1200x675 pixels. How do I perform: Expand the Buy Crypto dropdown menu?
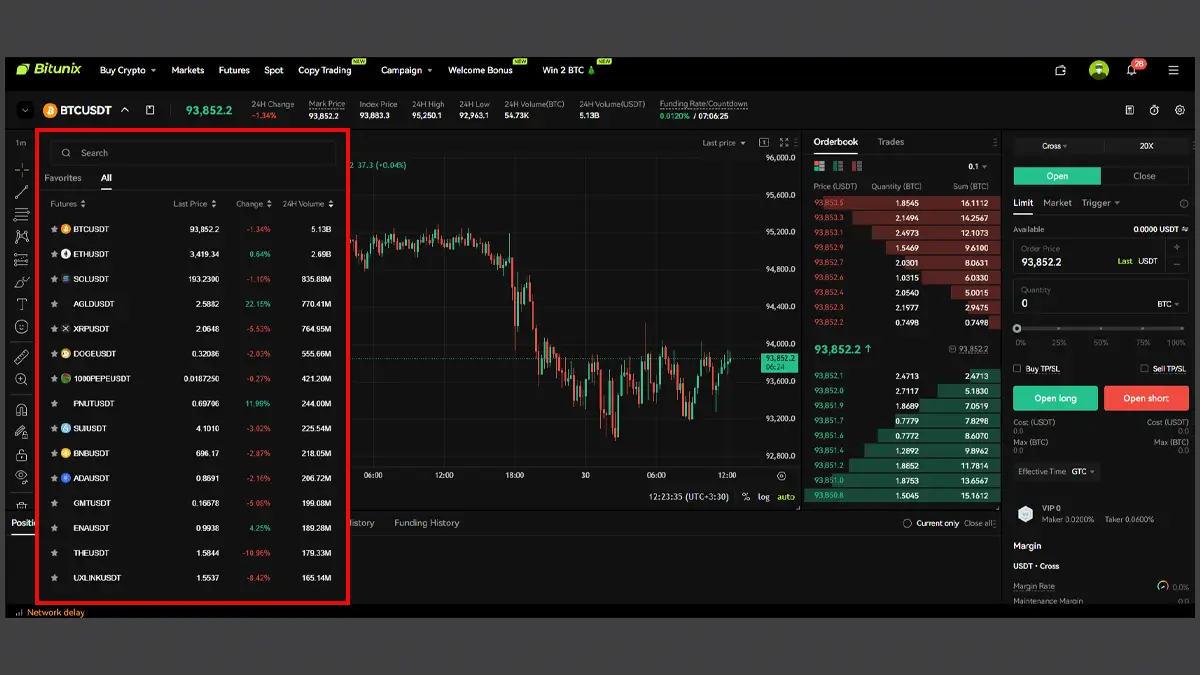point(129,70)
